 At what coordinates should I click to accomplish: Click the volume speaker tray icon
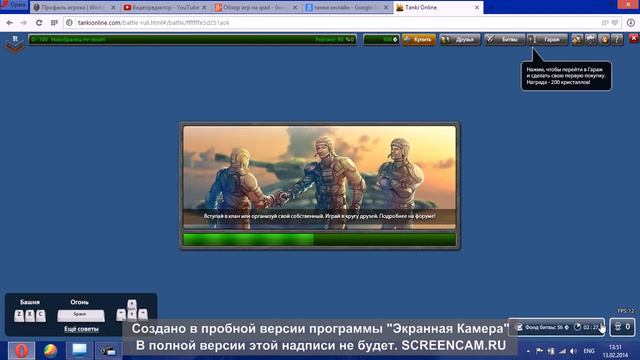click(x=573, y=351)
